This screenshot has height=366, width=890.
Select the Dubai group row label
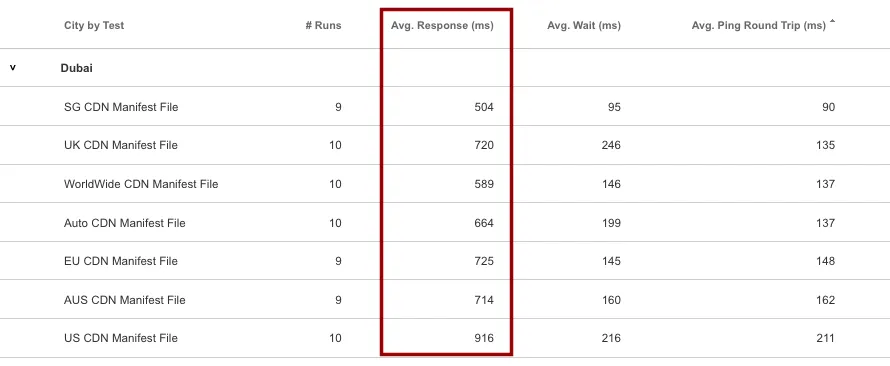click(77, 68)
